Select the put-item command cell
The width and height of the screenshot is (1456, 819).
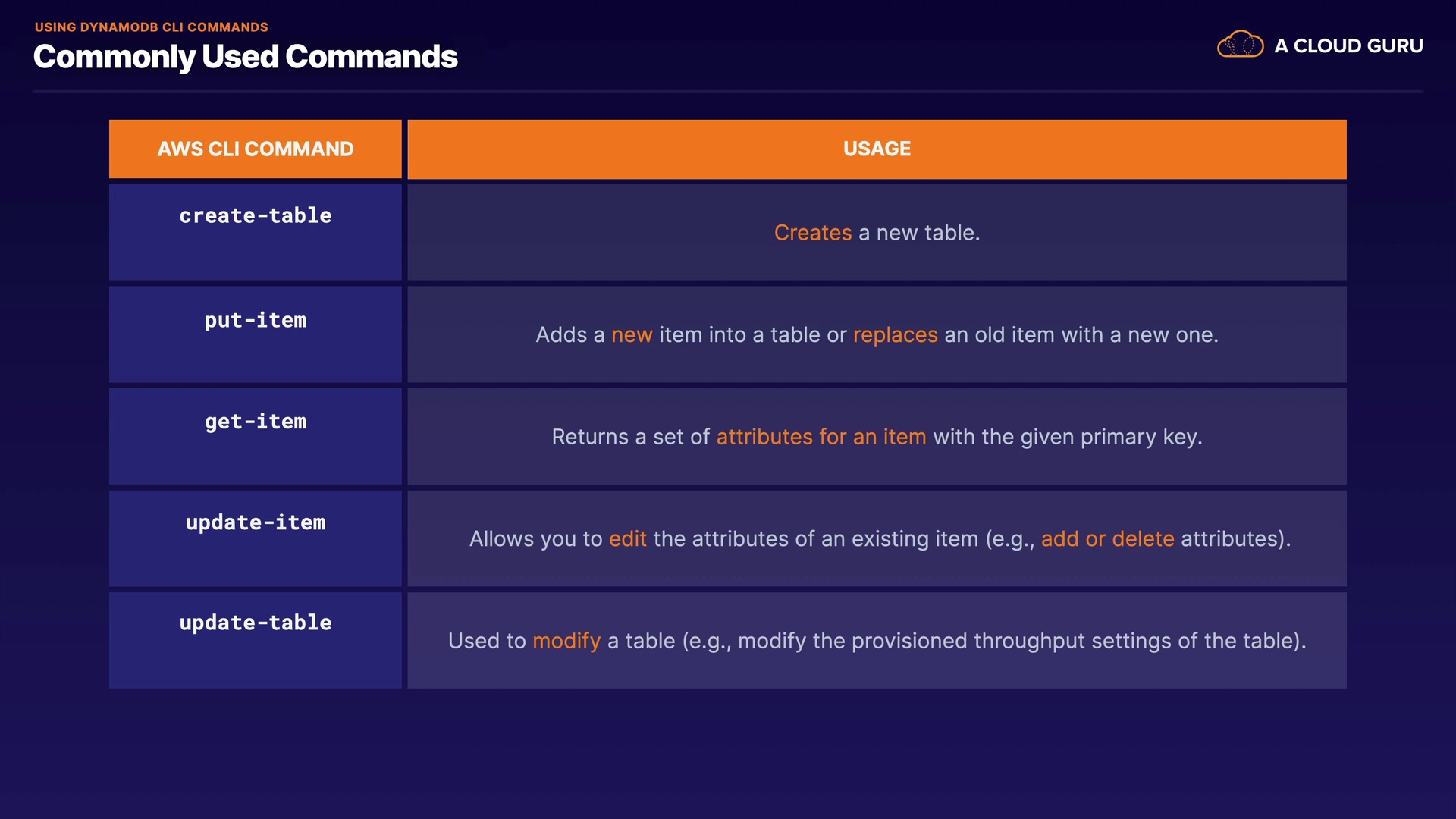click(x=255, y=334)
